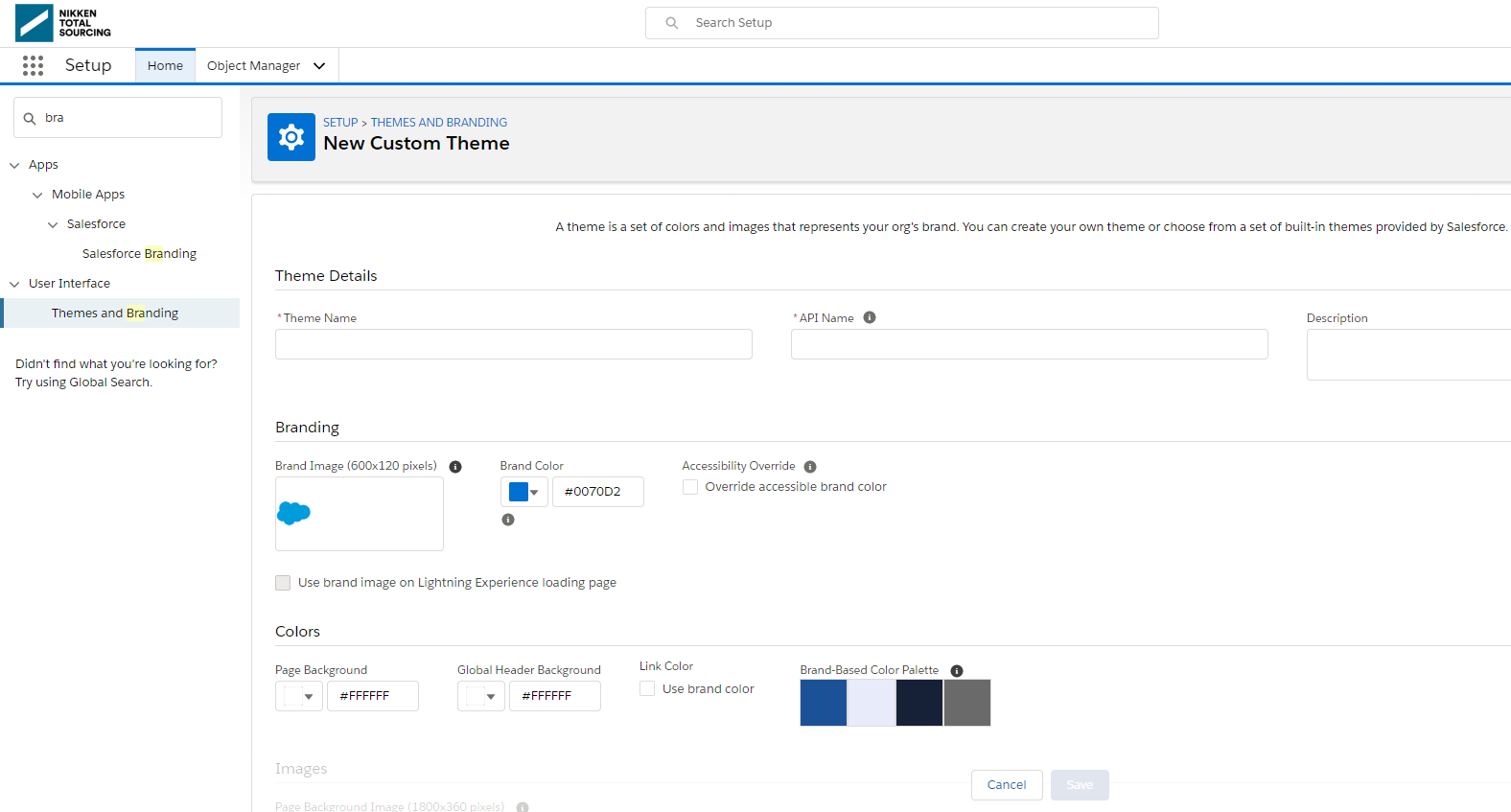Switch to the Home tab
This screenshot has width=1511, height=812.
(x=165, y=65)
